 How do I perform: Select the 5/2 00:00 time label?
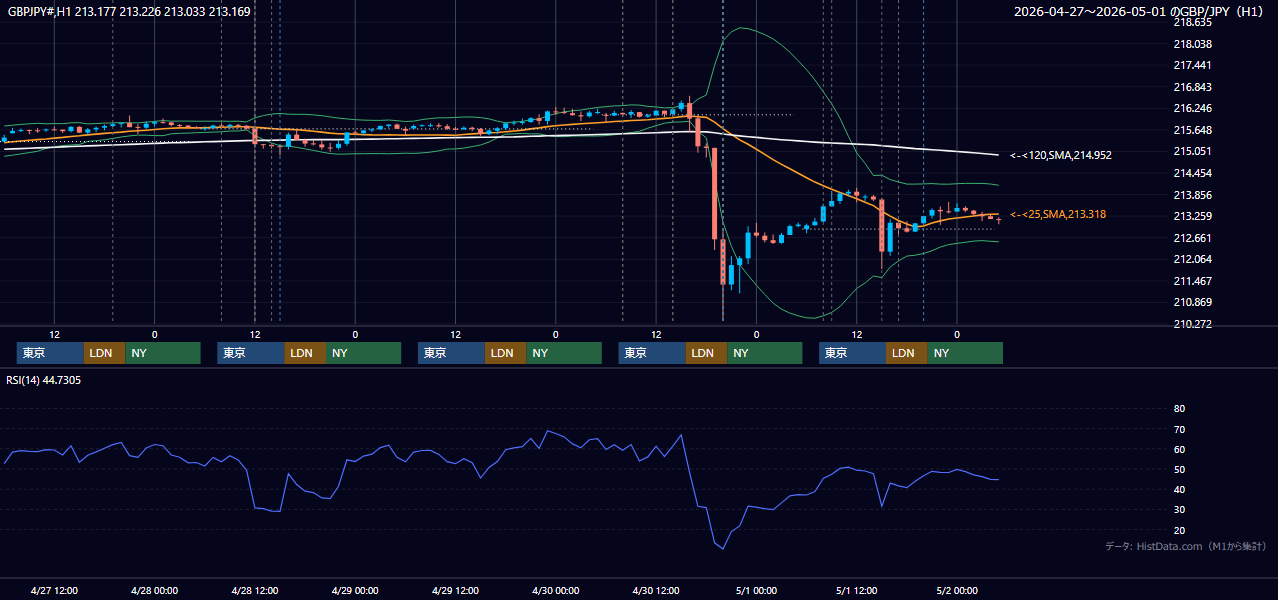tap(957, 591)
